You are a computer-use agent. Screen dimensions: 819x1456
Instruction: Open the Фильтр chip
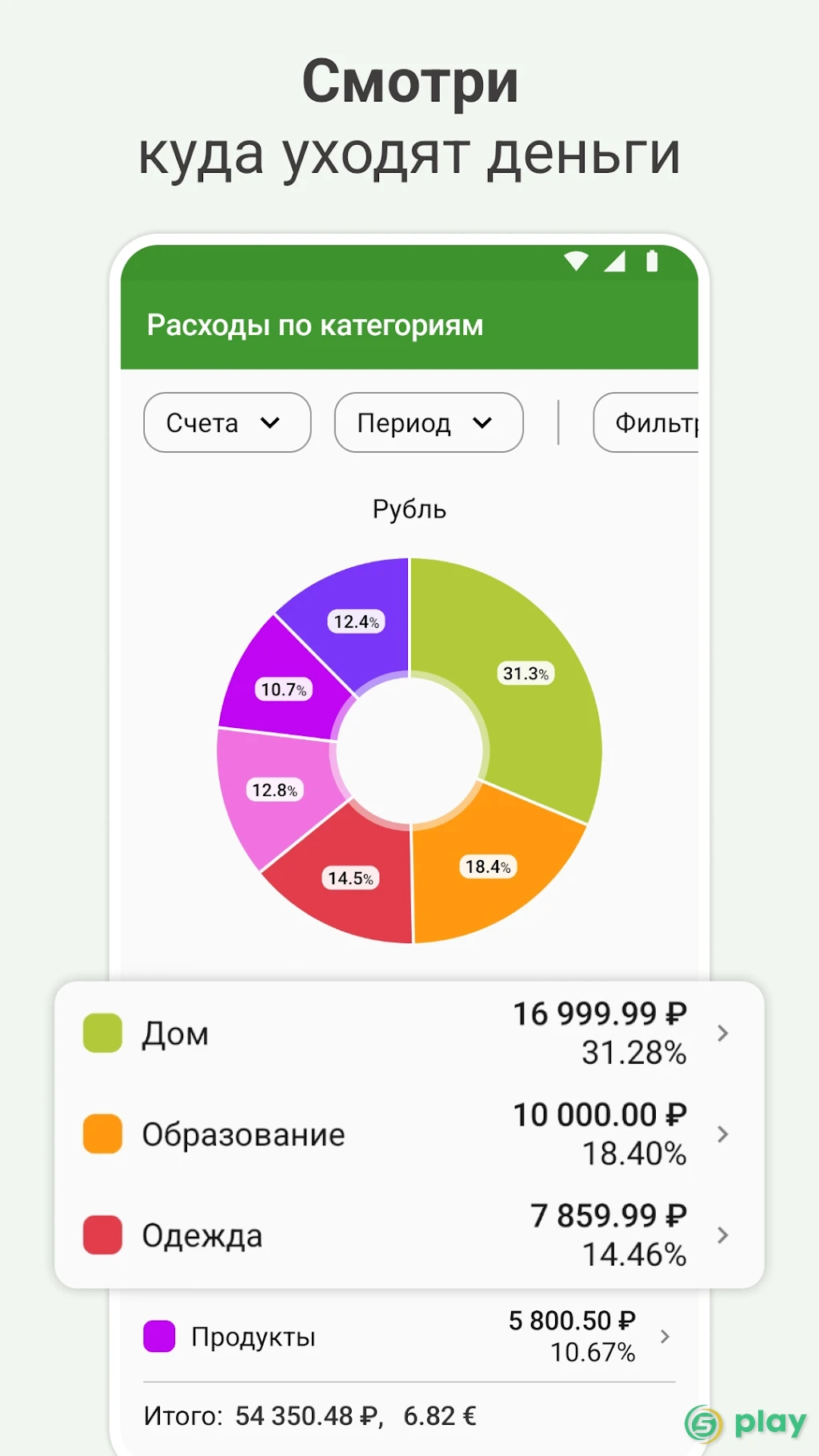coord(646,422)
